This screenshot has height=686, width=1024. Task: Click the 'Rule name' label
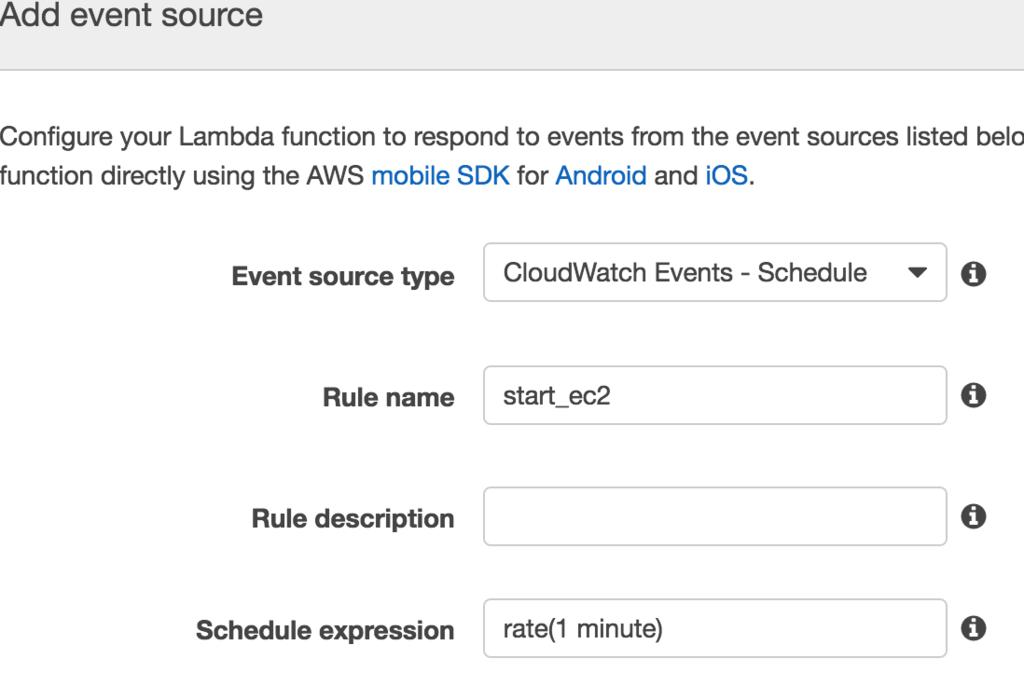[x=388, y=397]
